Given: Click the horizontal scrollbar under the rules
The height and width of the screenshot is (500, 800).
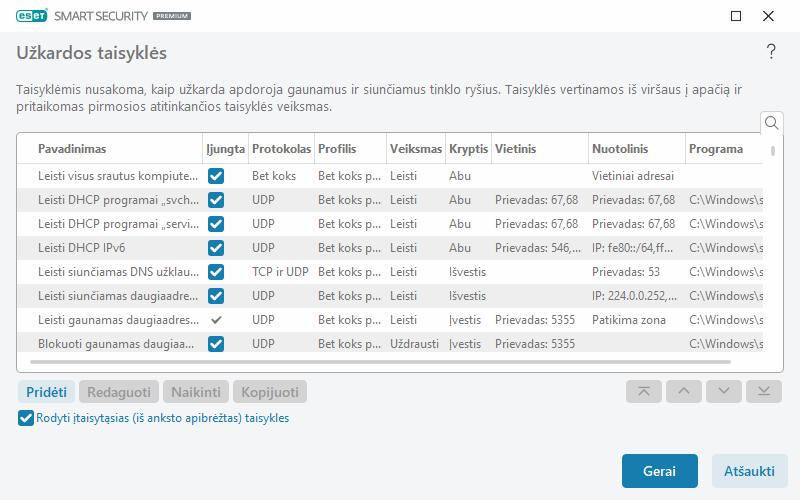Looking at the screenshot, I should coord(380,362).
